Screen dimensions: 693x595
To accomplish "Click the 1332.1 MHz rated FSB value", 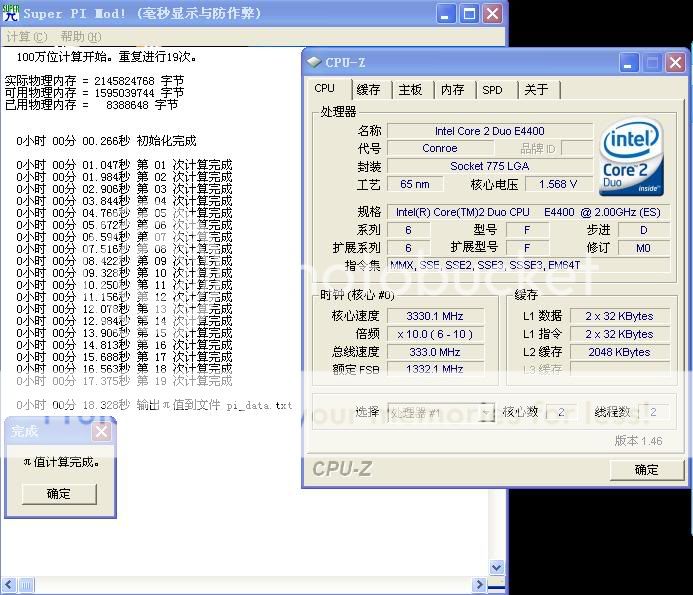I will 435,369.
